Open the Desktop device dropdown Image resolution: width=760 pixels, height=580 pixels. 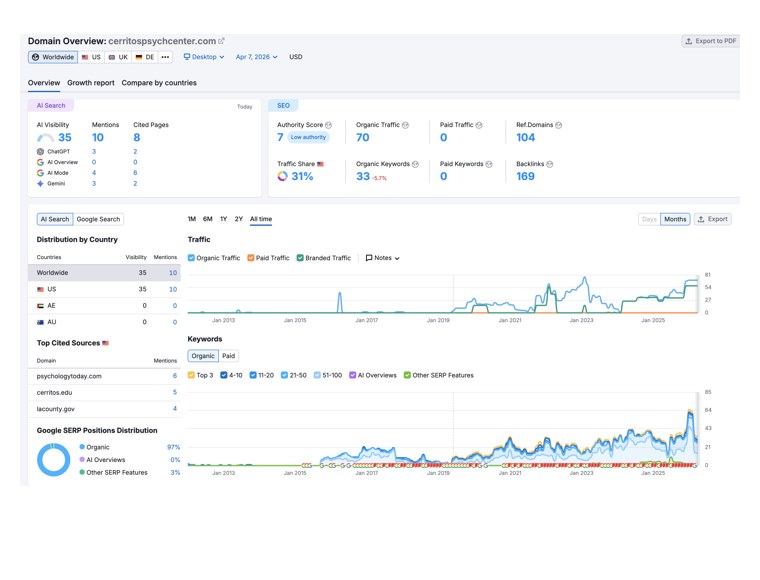click(204, 57)
